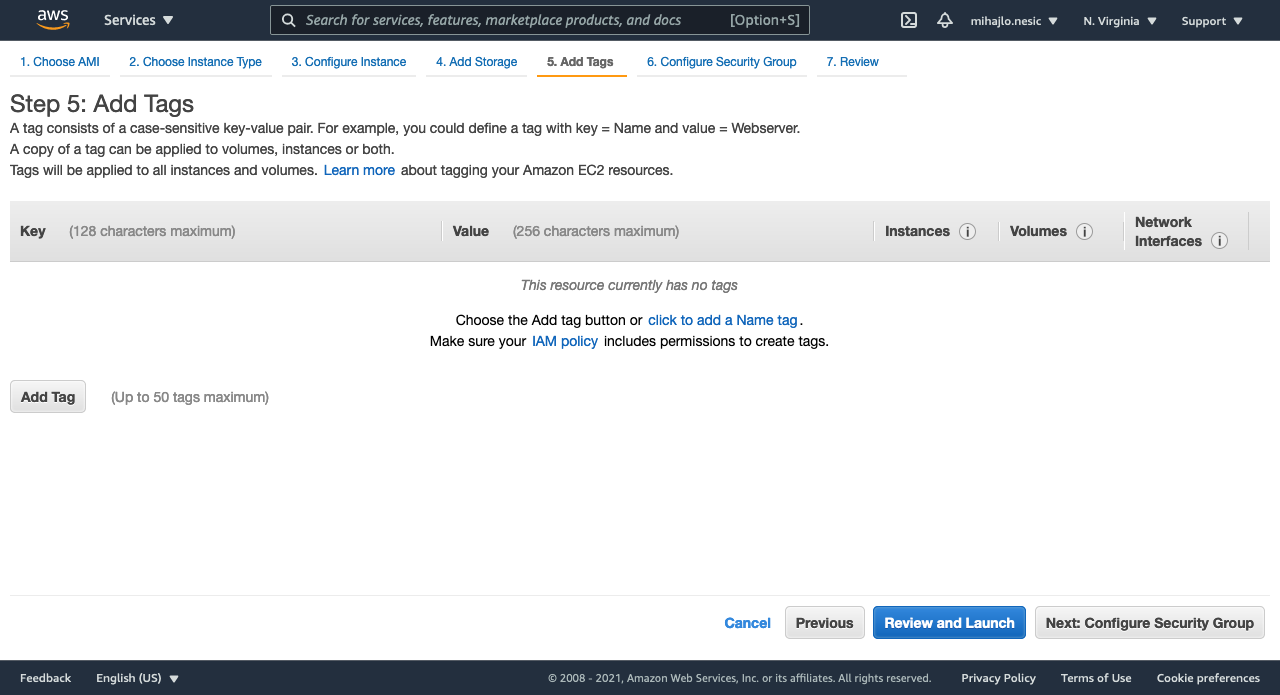Proceed to Next: Configure Security Group
Screen dimensions: 1280x695
pos(1150,623)
